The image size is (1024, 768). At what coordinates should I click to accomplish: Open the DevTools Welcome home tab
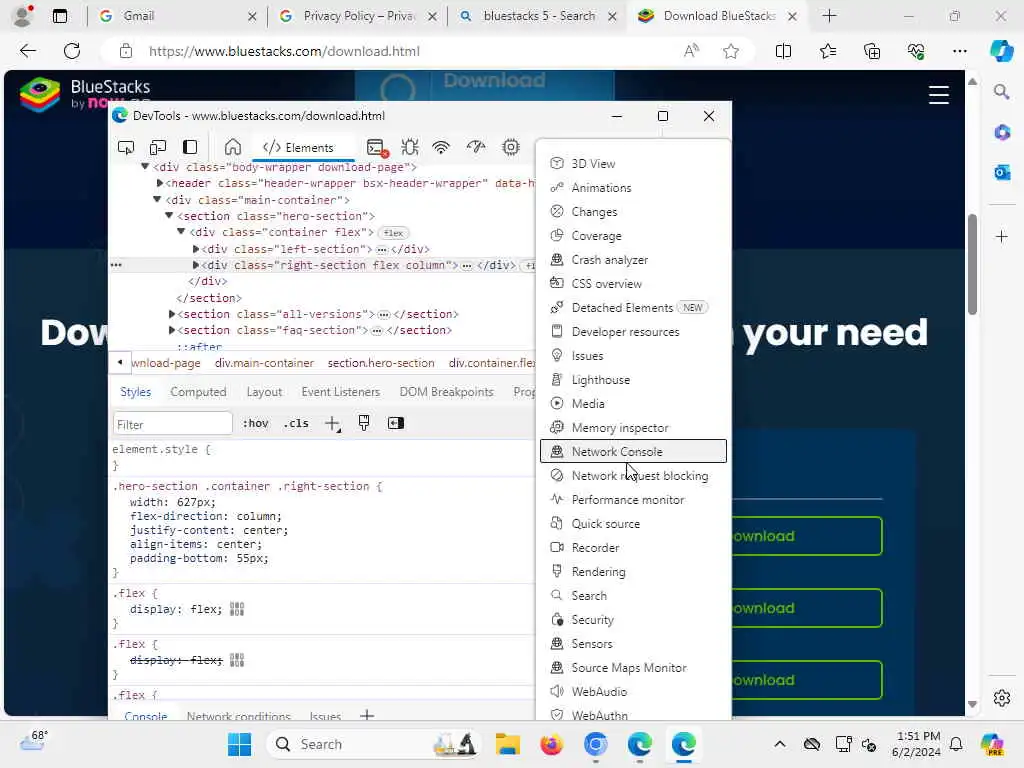tap(233, 148)
